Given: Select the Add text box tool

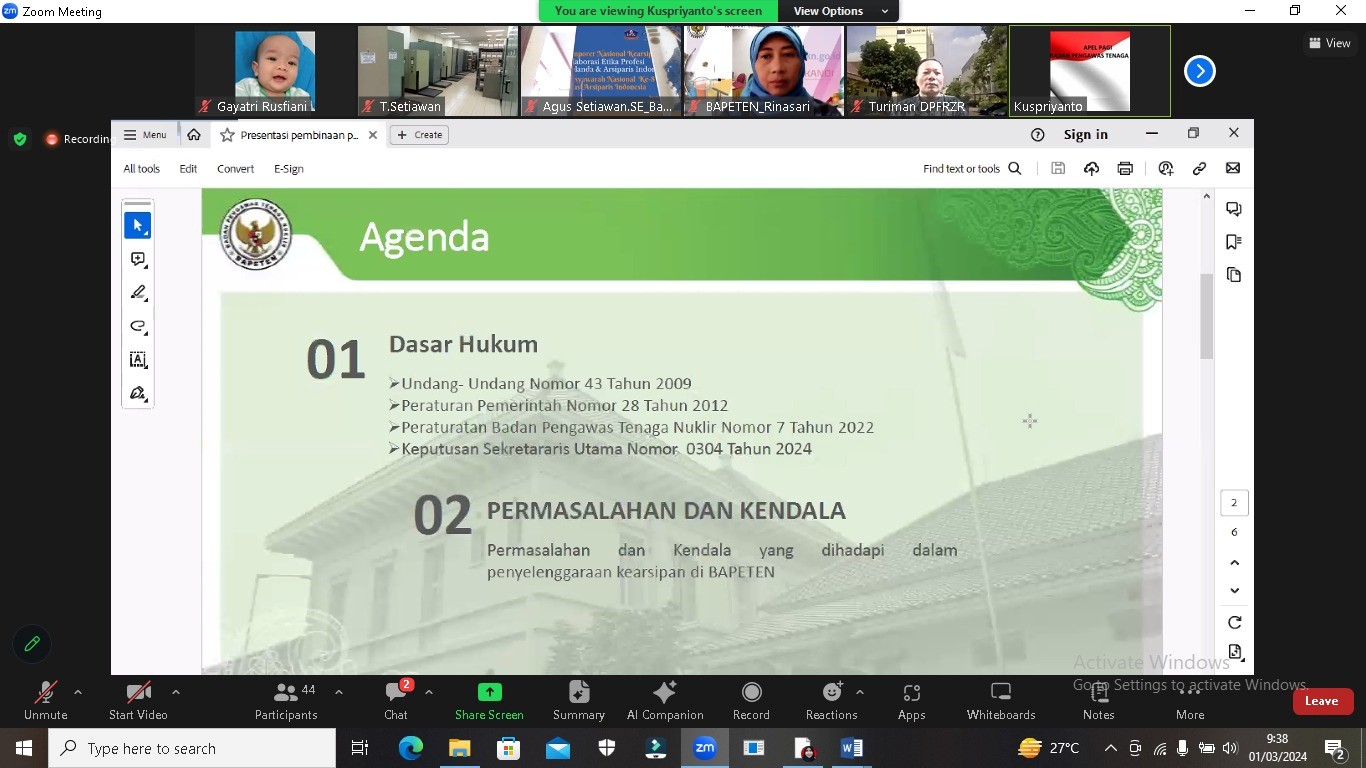Looking at the screenshot, I should (138, 360).
